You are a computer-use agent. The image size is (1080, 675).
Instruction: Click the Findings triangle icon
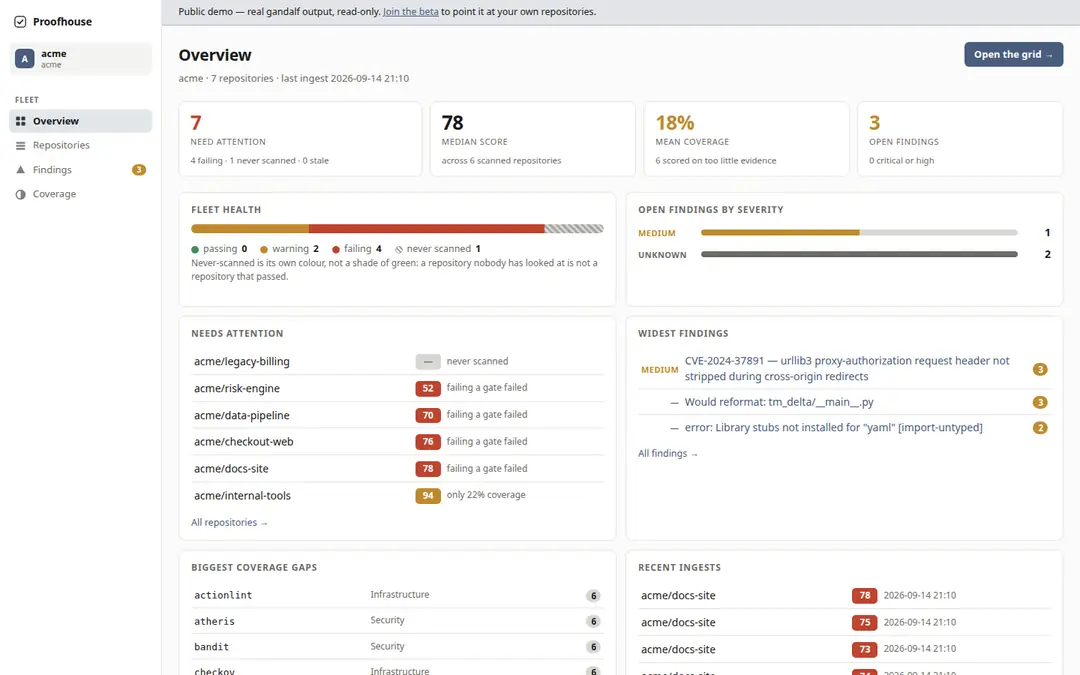[21, 169]
